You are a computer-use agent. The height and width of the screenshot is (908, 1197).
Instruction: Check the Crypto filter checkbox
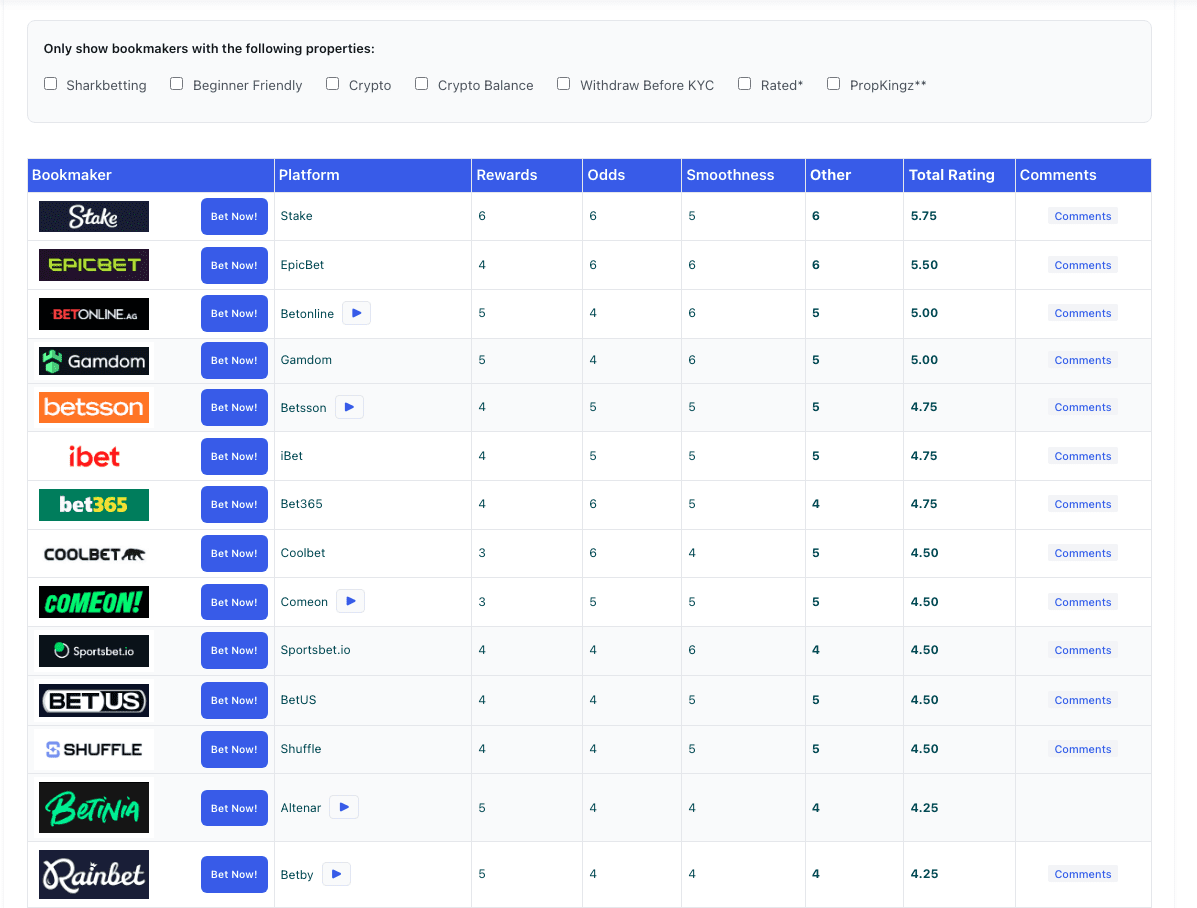(x=332, y=84)
